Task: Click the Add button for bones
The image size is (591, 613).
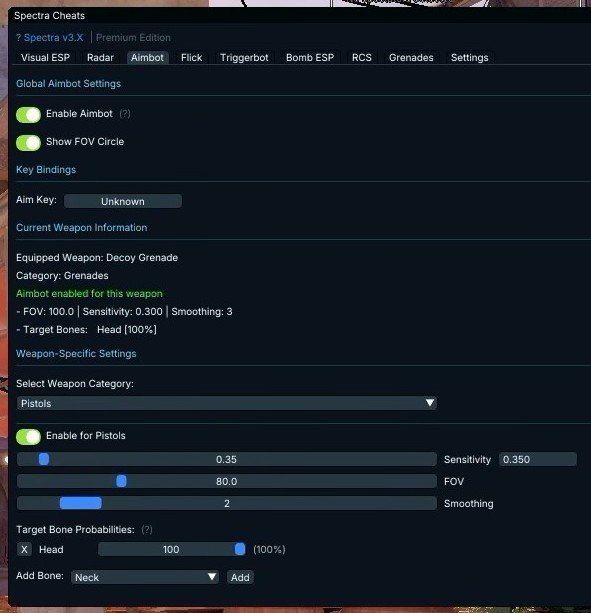Action: click(240, 577)
